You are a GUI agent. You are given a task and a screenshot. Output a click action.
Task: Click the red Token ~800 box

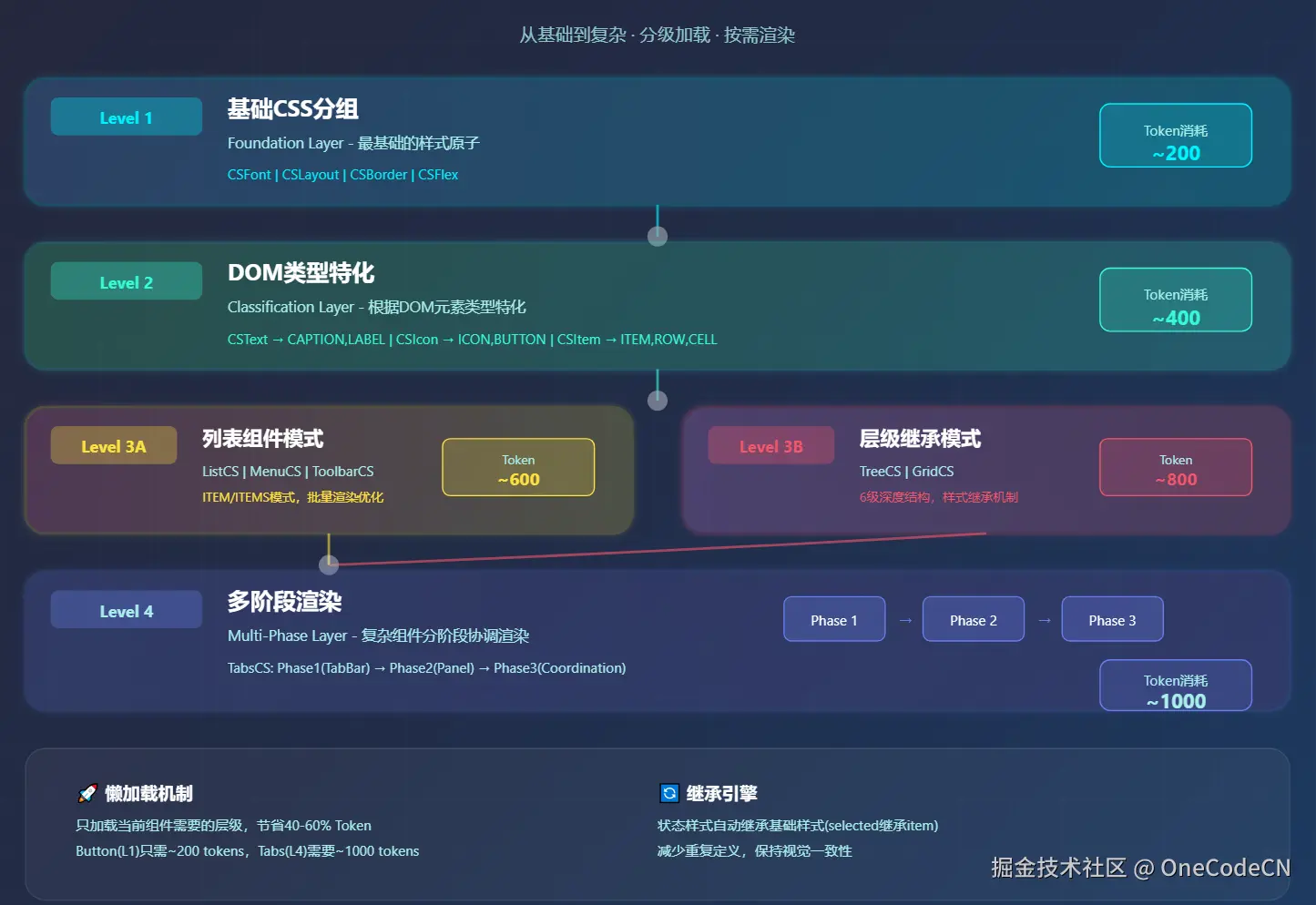1175,467
